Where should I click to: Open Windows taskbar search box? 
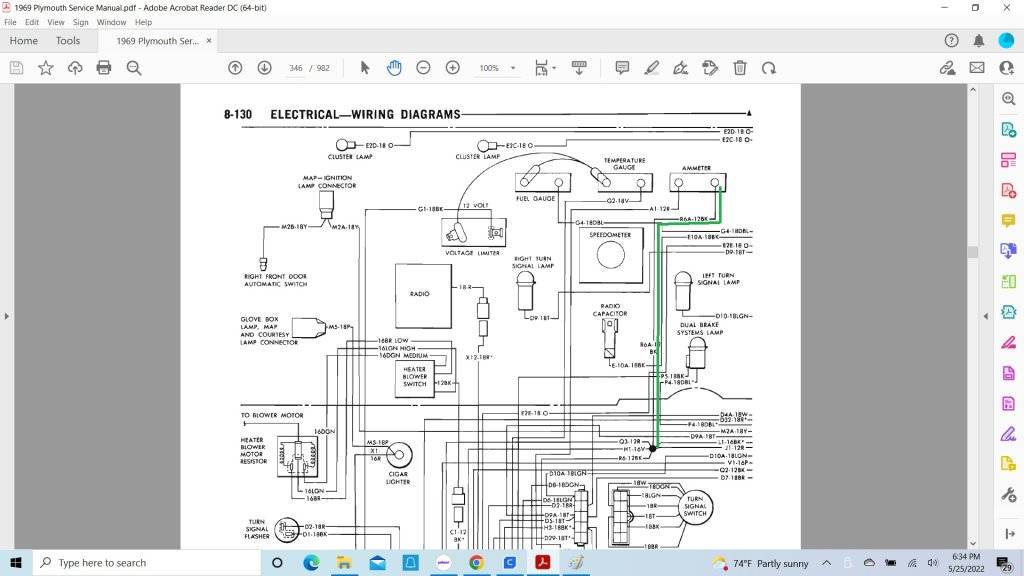[140, 563]
